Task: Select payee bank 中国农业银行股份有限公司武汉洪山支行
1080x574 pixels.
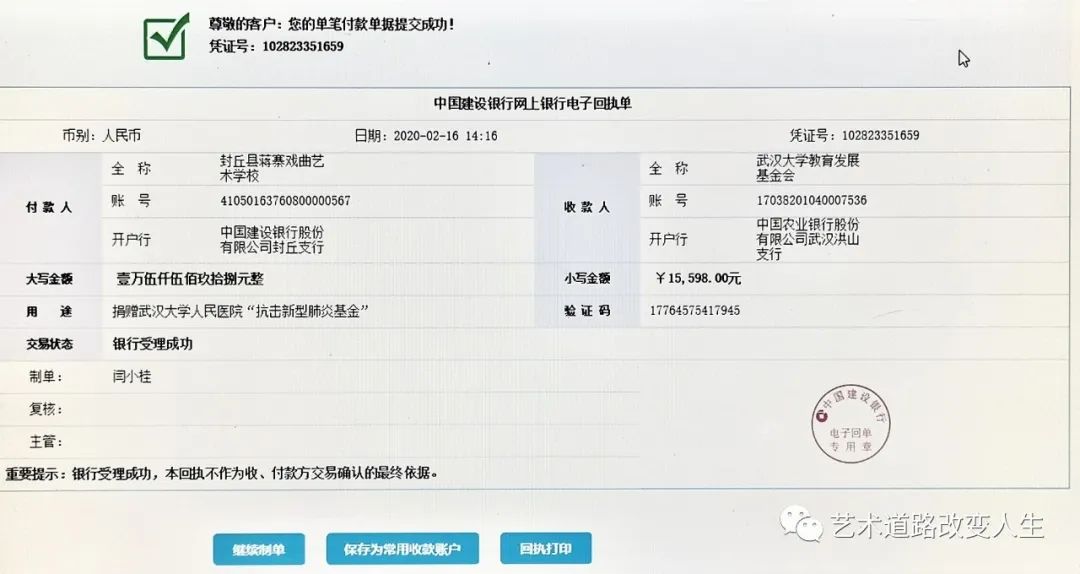Action: [807, 239]
